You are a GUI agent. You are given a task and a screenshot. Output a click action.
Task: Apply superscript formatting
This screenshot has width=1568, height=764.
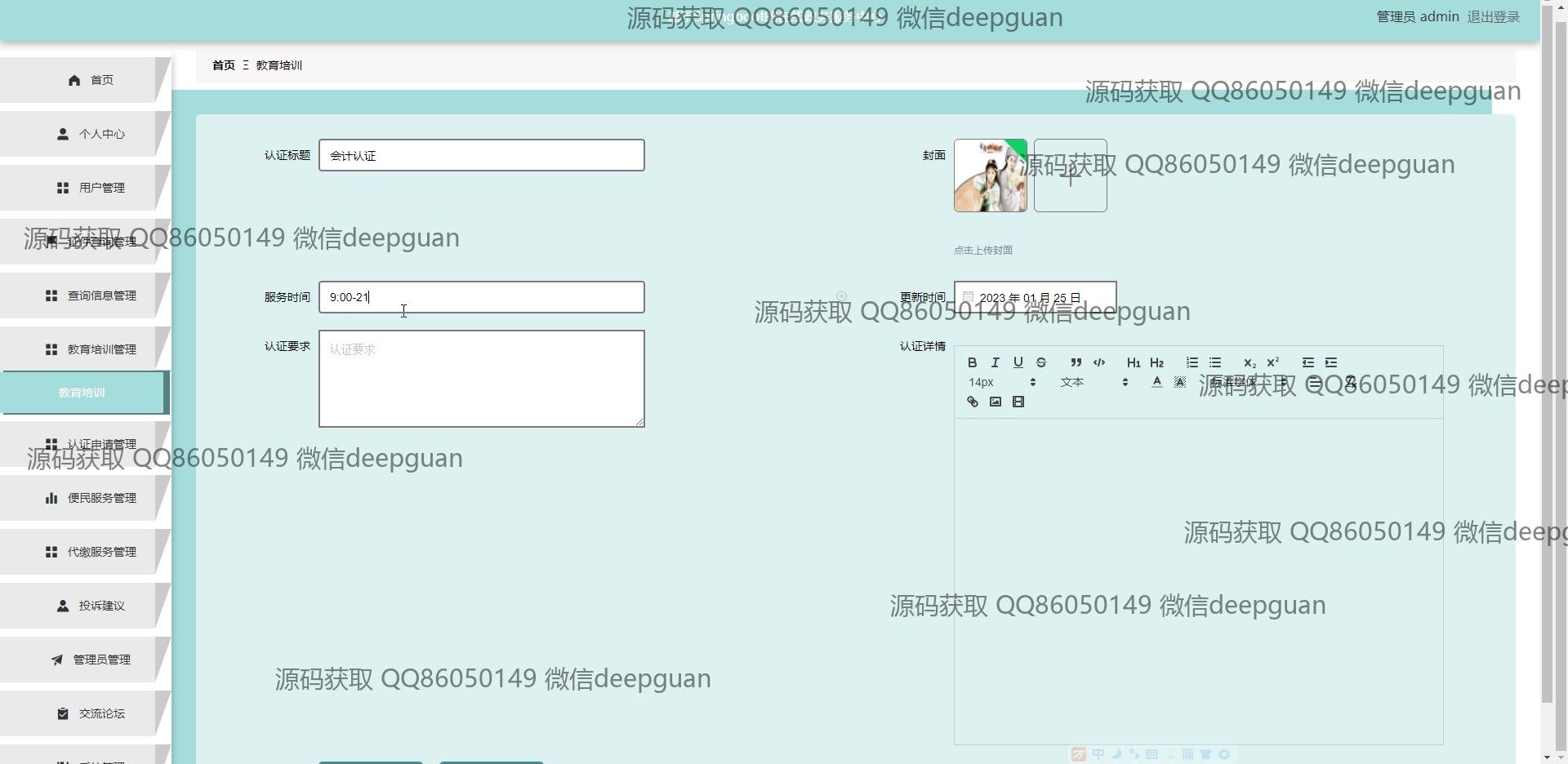pos(1272,362)
